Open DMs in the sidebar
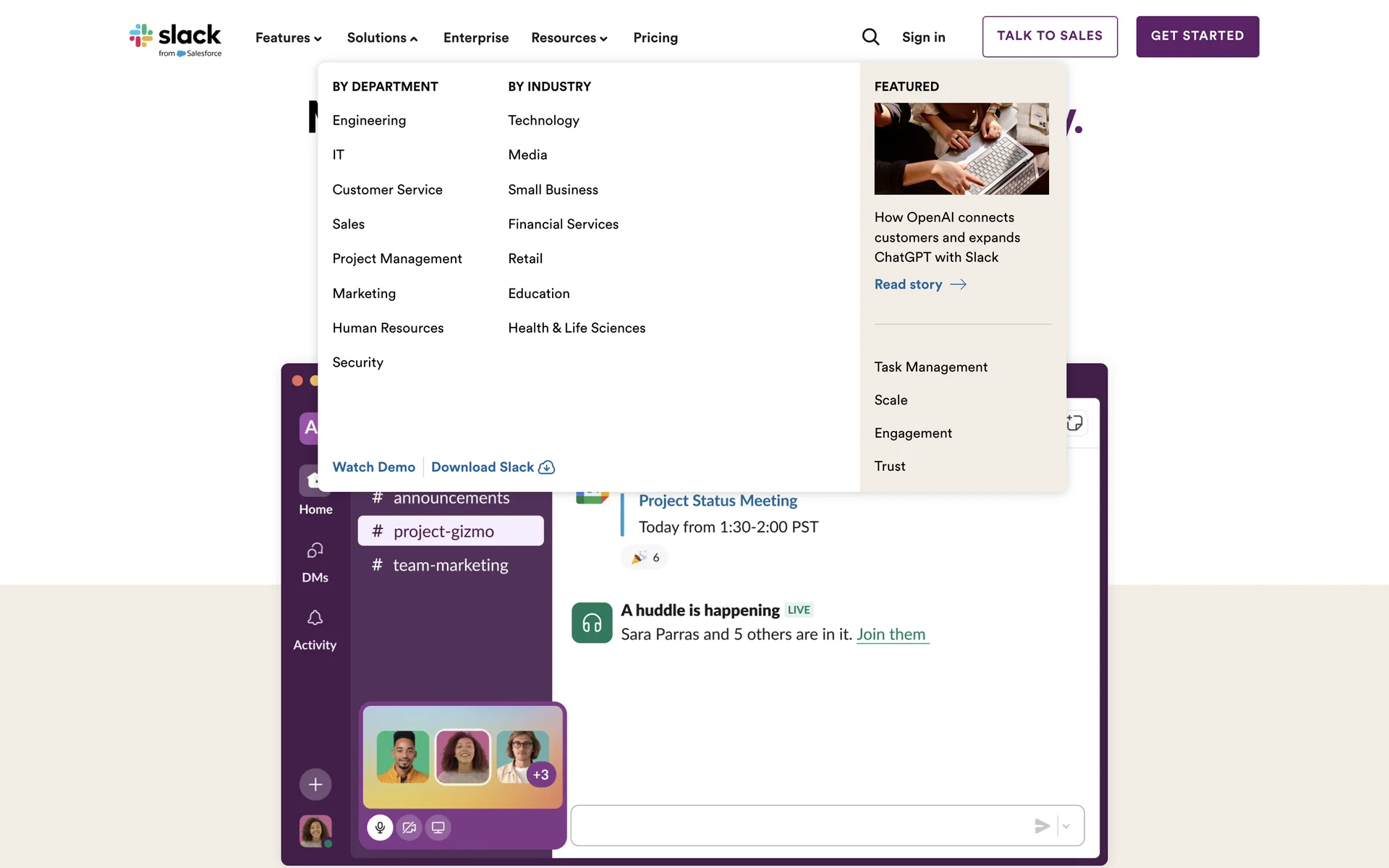The width and height of the screenshot is (1389, 868). [x=315, y=561]
